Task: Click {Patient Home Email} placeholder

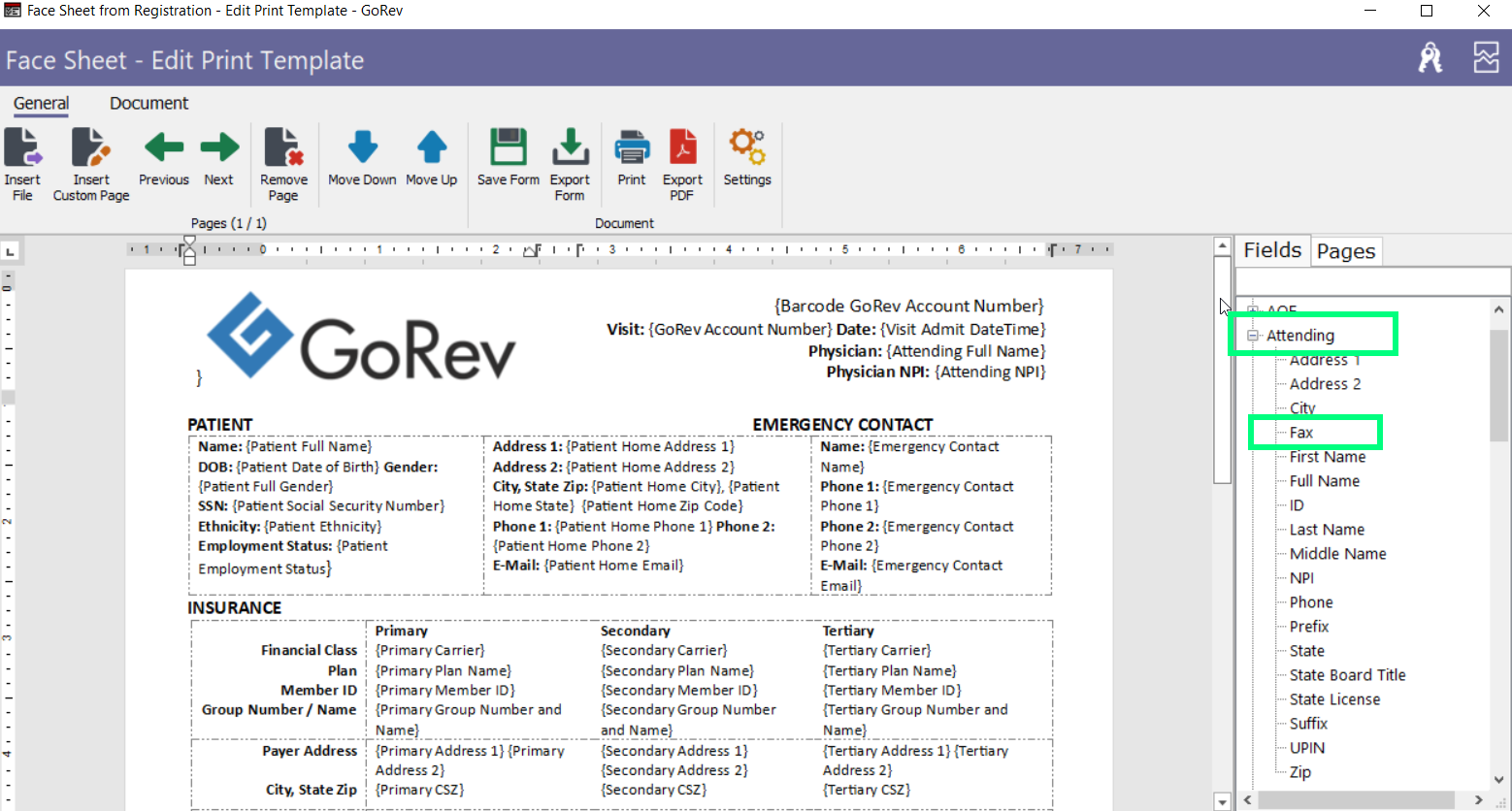Action: (x=613, y=566)
